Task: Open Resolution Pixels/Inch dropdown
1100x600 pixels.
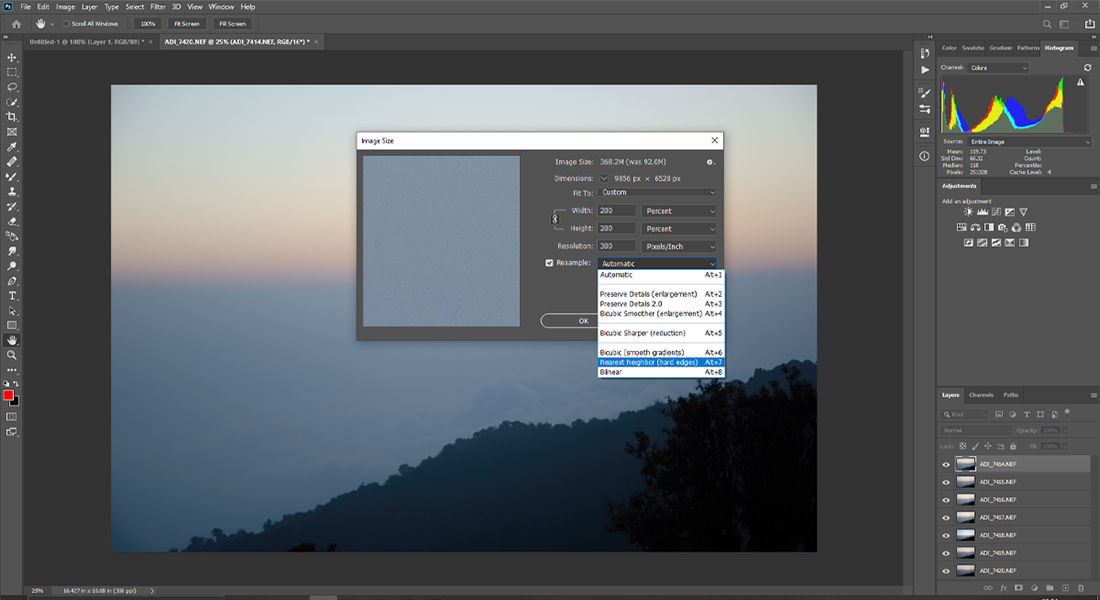Action: [x=679, y=246]
